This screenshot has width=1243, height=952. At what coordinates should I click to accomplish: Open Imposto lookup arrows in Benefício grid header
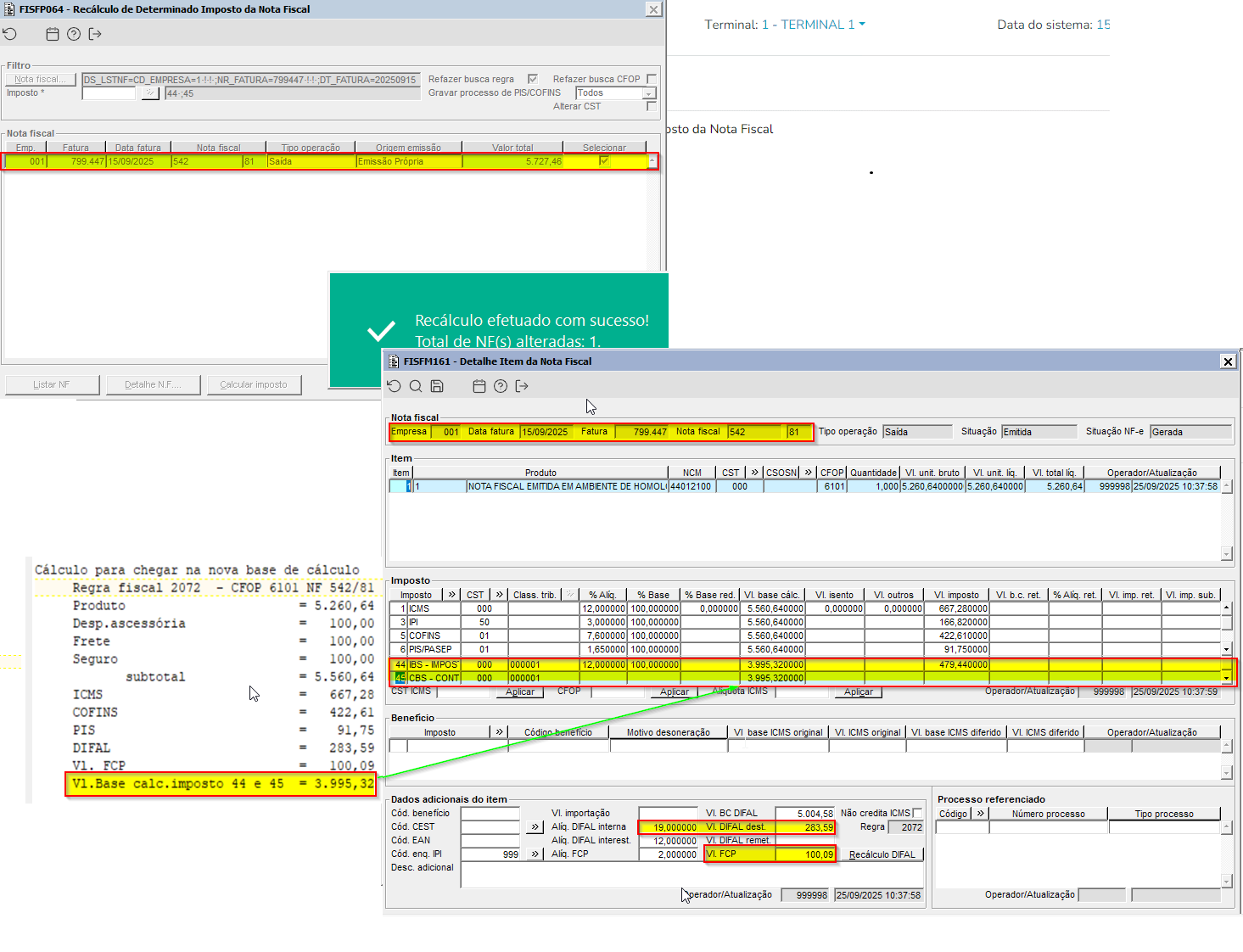tap(500, 732)
